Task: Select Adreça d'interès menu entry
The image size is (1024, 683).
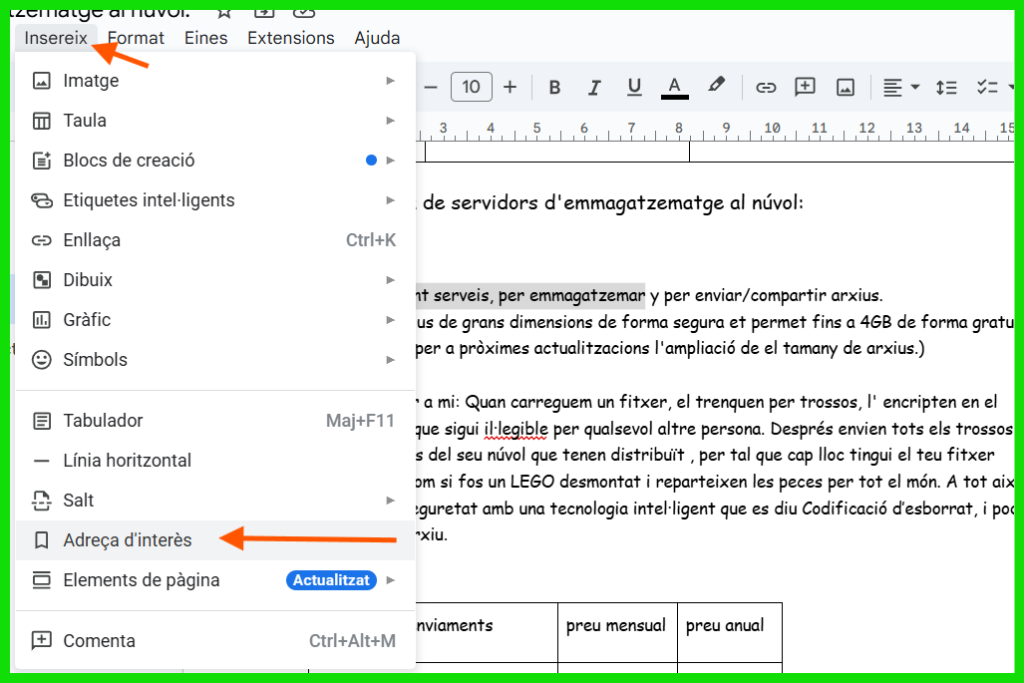Action: [x=127, y=540]
